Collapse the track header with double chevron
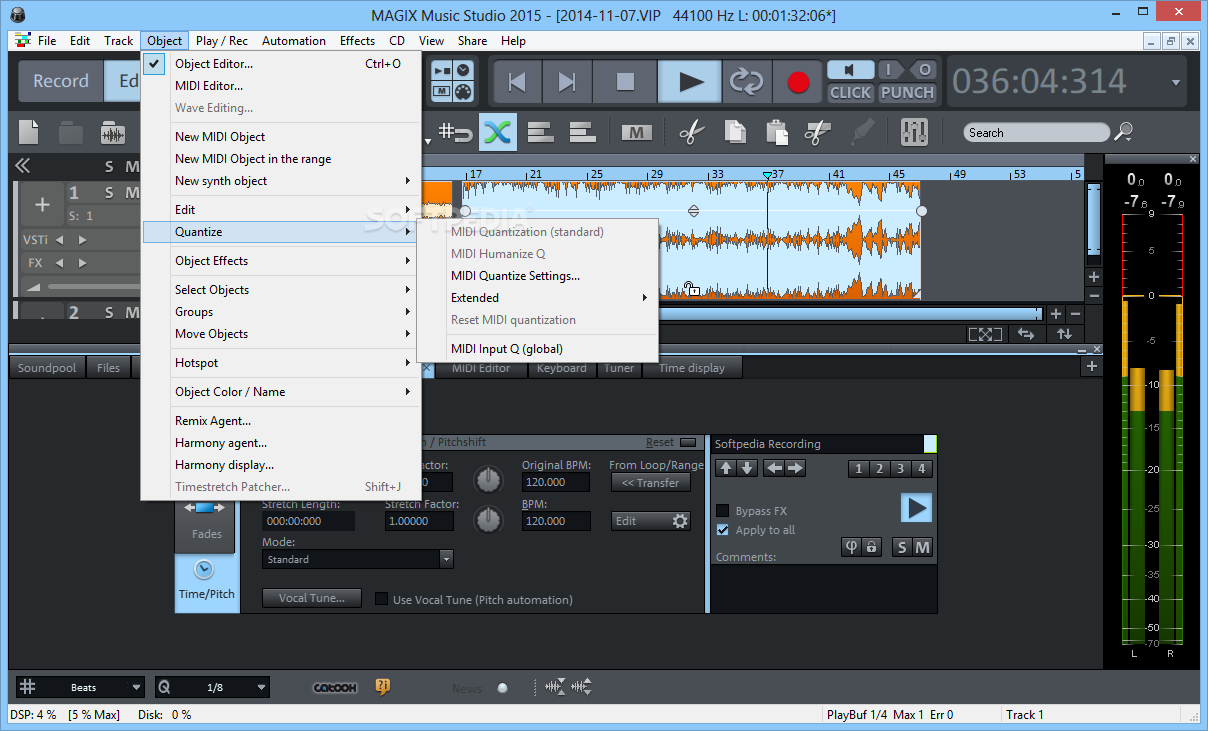 (23, 166)
